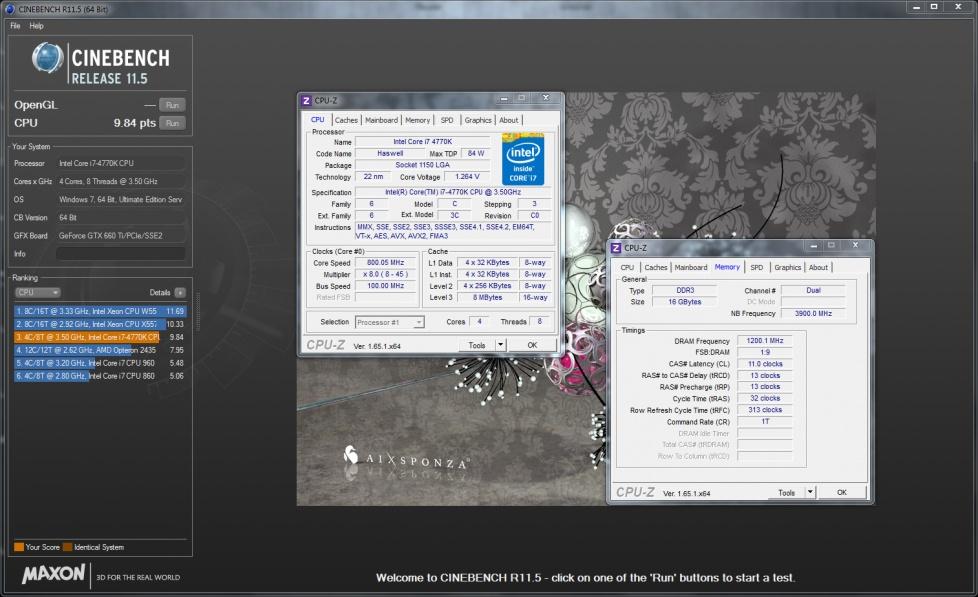Click the AIXSPONZA logo in the render view

click(405, 459)
